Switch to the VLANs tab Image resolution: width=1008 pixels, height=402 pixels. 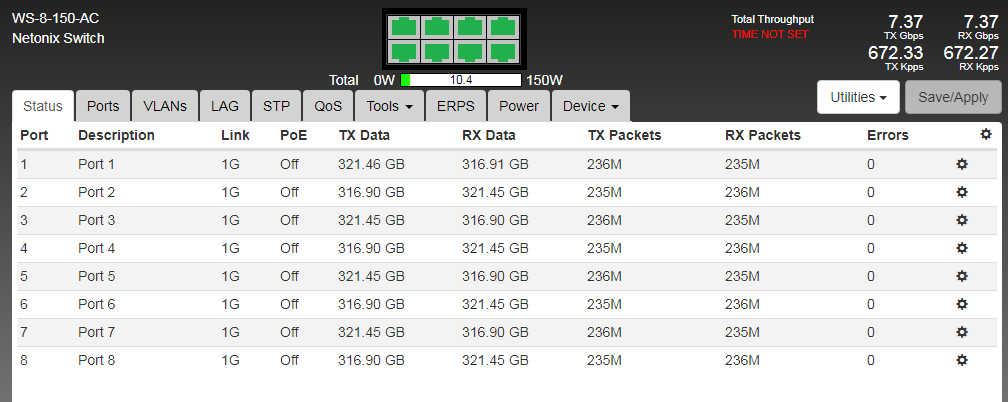click(x=165, y=106)
